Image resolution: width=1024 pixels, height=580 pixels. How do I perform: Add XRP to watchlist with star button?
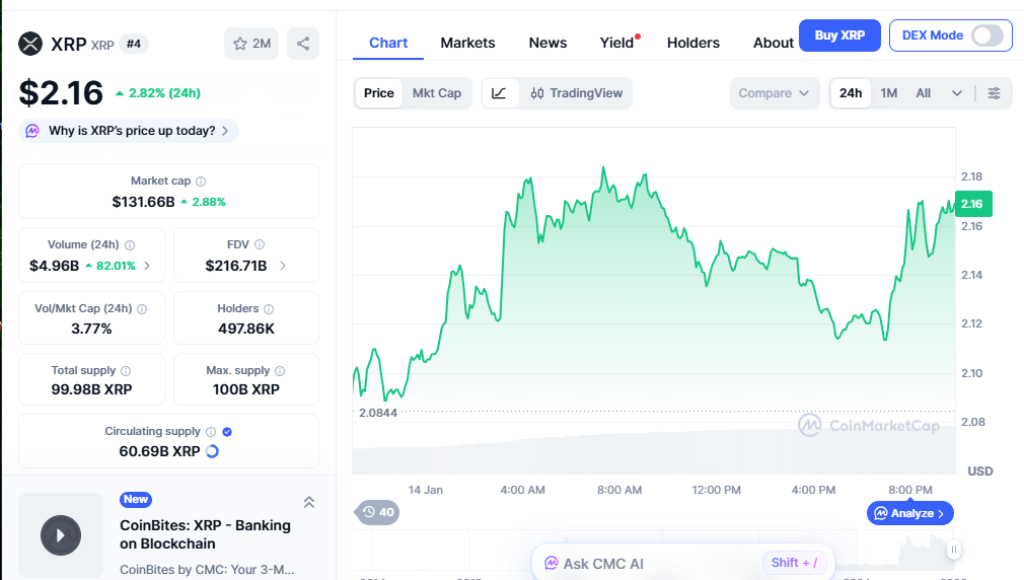(x=252, y=43)
